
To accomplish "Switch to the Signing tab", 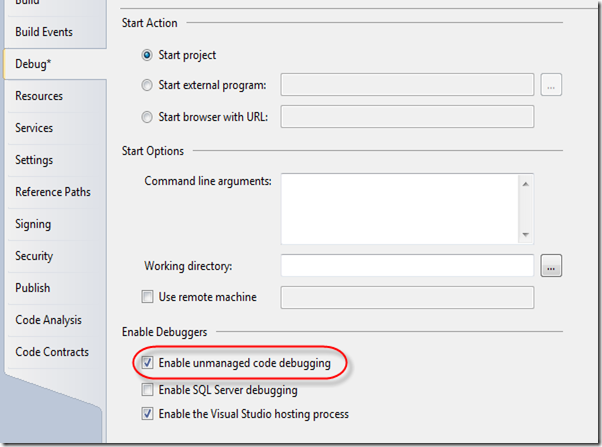I will point(33,224).
